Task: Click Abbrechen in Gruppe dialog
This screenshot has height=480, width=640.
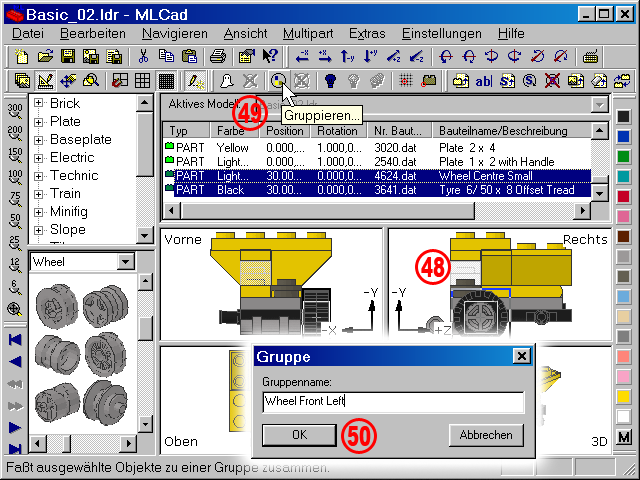Action: pyautogui.click(x=486, y=435)
